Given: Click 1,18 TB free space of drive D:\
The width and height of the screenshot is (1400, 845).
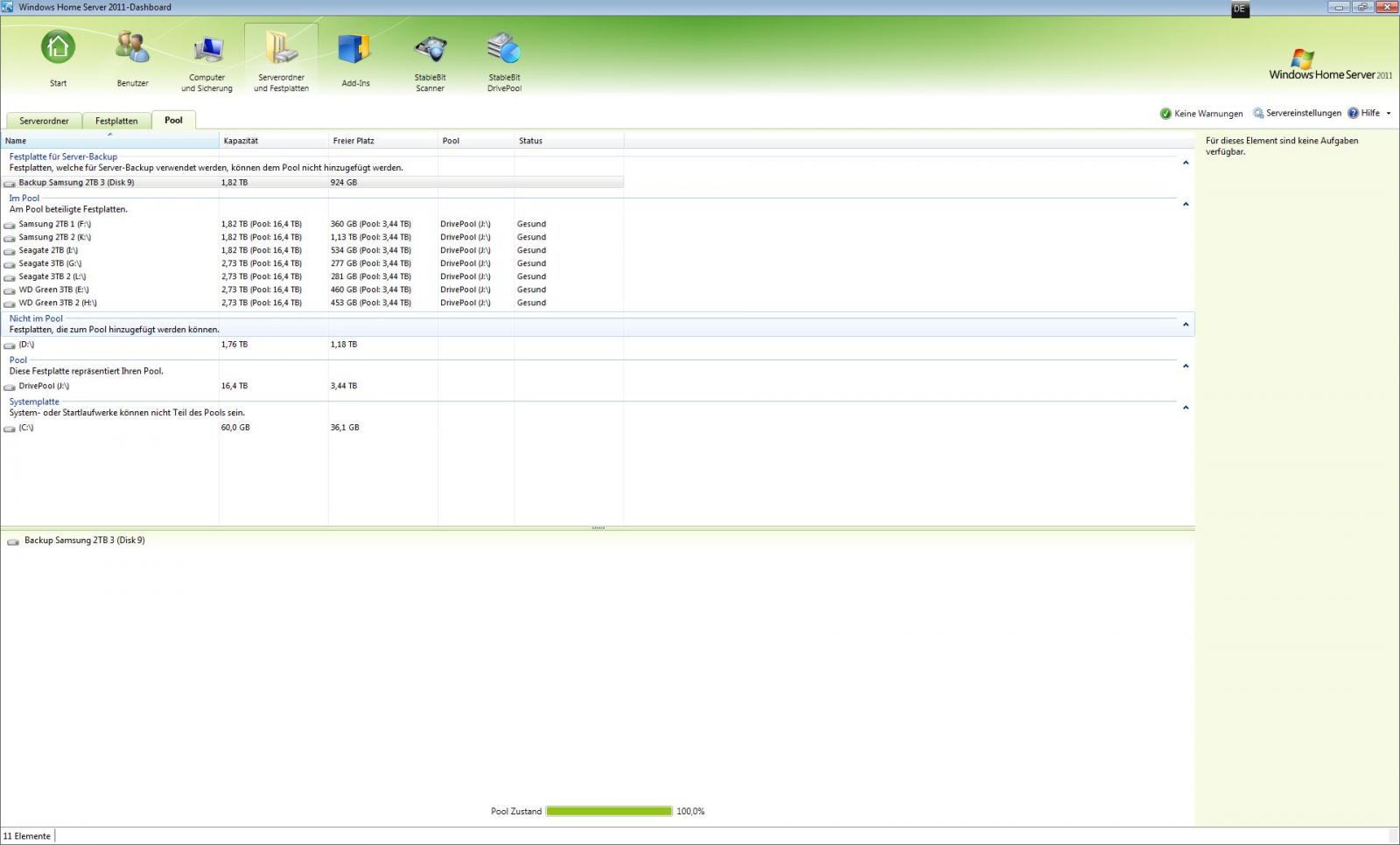Looking at the screenshot, I should tap(344, 345).
